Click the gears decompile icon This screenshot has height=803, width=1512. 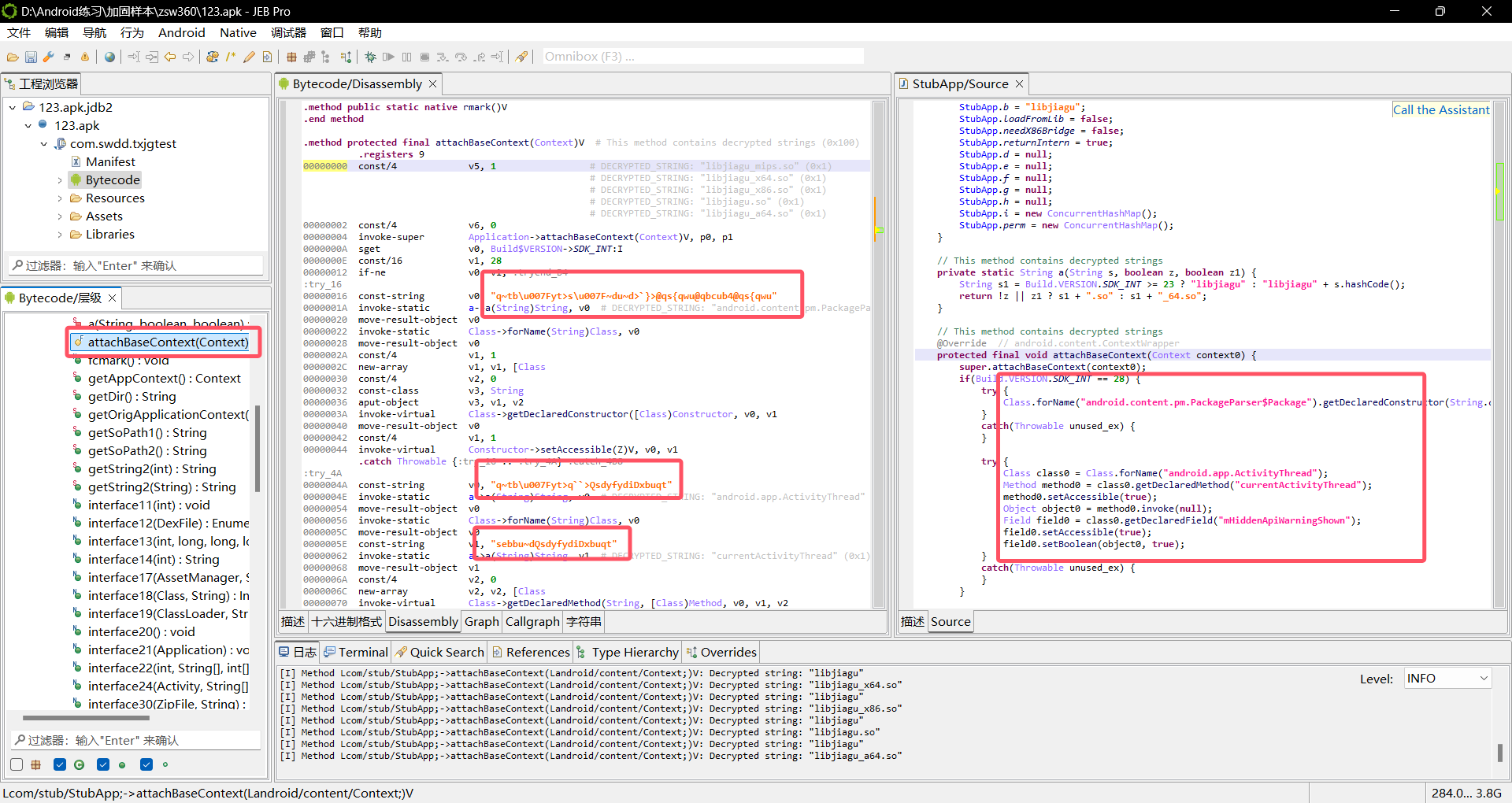click(213, 57)
